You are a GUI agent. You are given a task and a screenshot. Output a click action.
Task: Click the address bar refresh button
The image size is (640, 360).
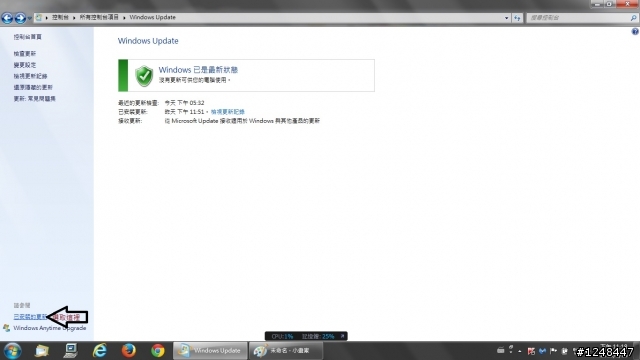[x=517, y=18]
